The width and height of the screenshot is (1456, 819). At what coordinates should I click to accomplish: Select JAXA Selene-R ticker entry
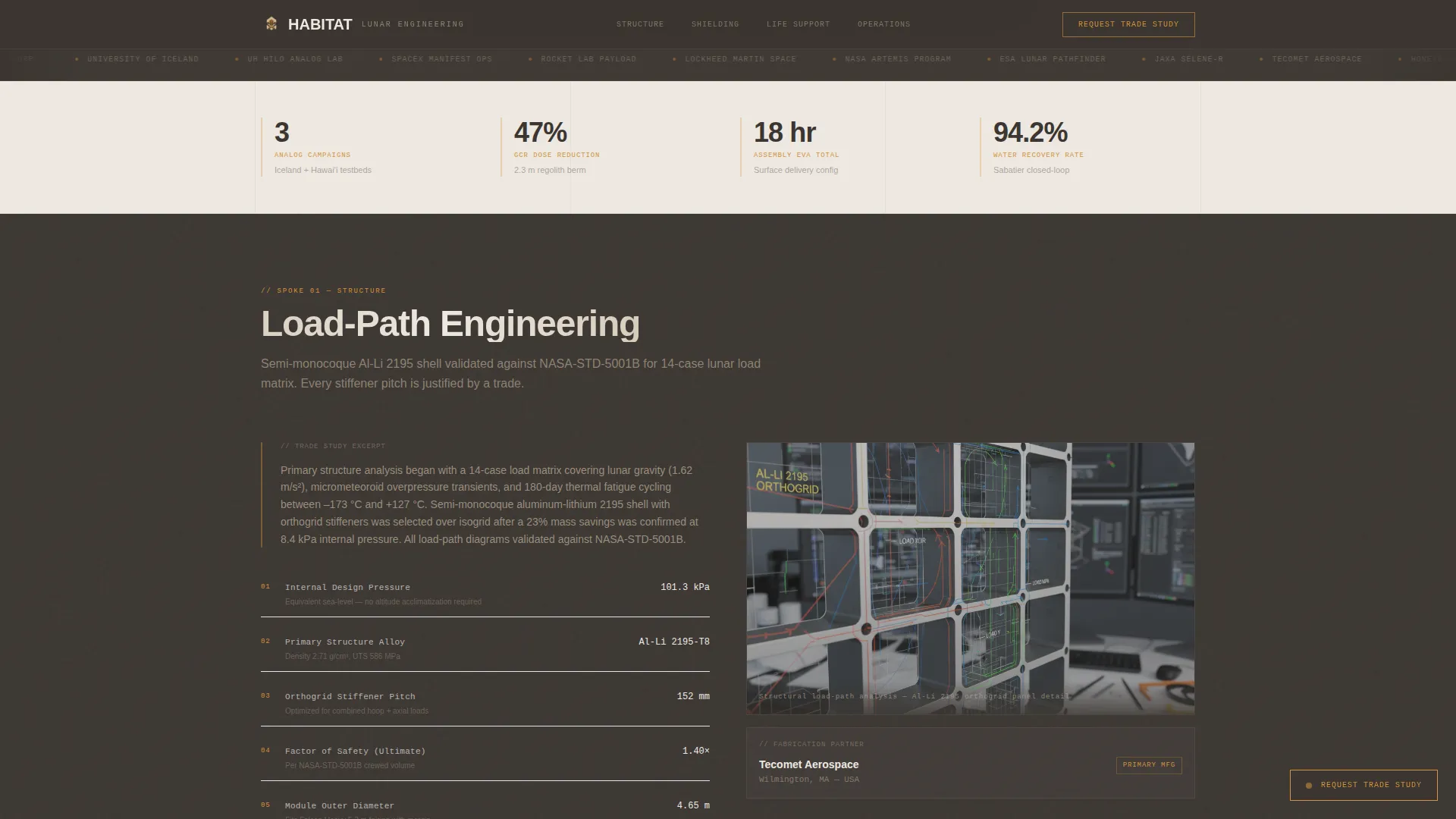(x=1188, y=59)
